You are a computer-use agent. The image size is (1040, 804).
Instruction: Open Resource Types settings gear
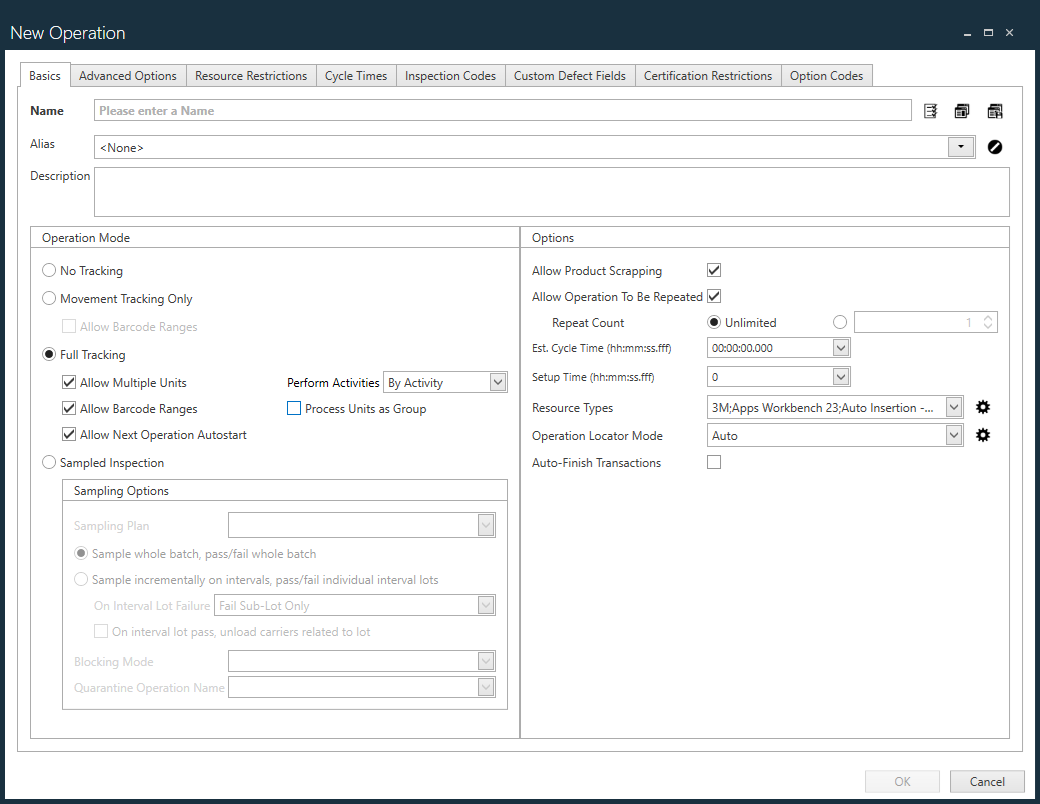tap(983, 407)
